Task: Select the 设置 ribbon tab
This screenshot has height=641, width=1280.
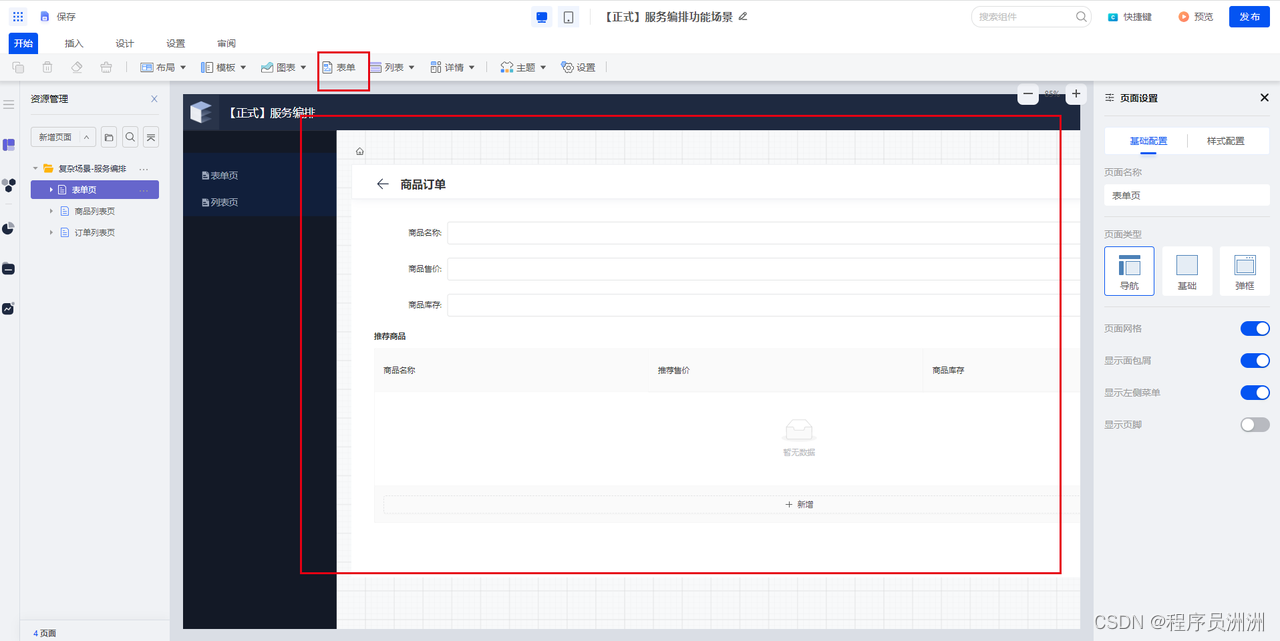Action: pyautogui.click(x=176, y=43)
